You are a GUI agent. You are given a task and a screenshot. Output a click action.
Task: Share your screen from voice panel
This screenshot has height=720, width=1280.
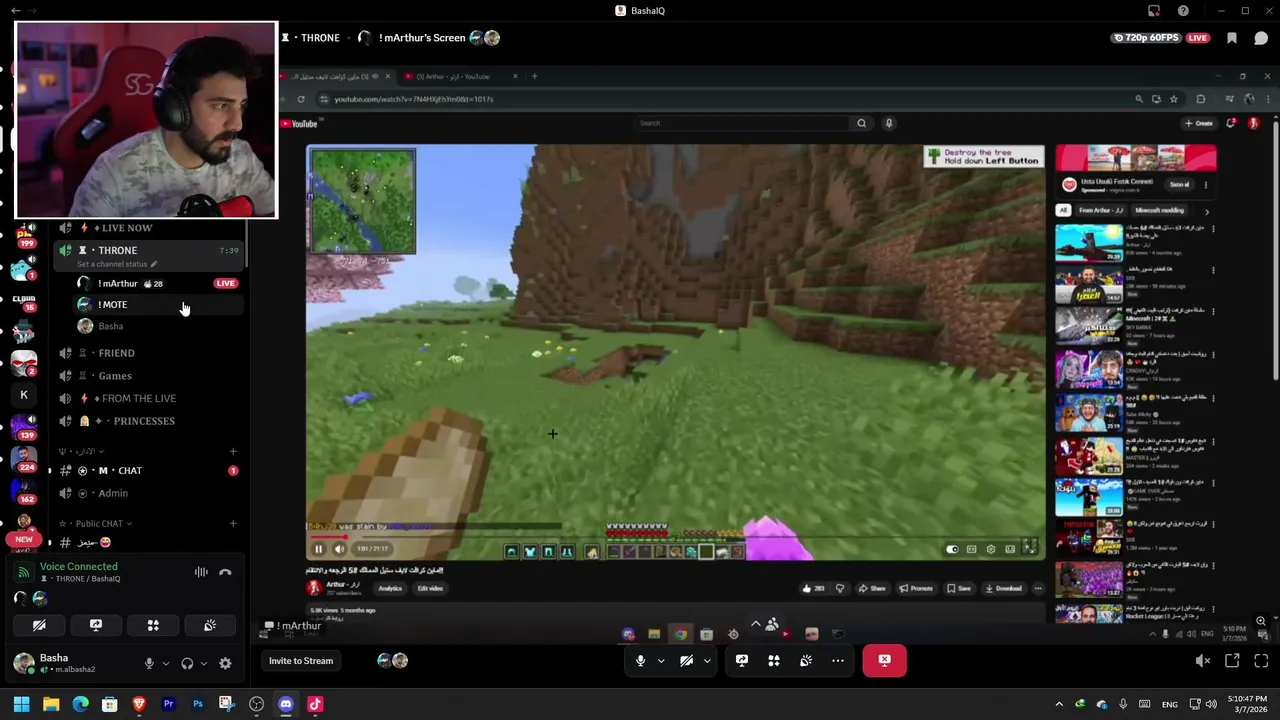[x=96, y=625]
